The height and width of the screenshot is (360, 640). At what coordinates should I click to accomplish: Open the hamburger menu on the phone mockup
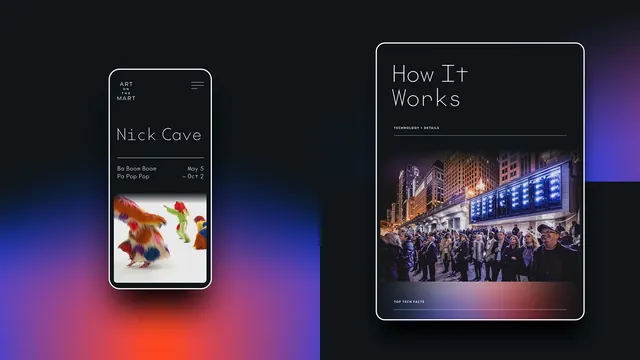198,85
